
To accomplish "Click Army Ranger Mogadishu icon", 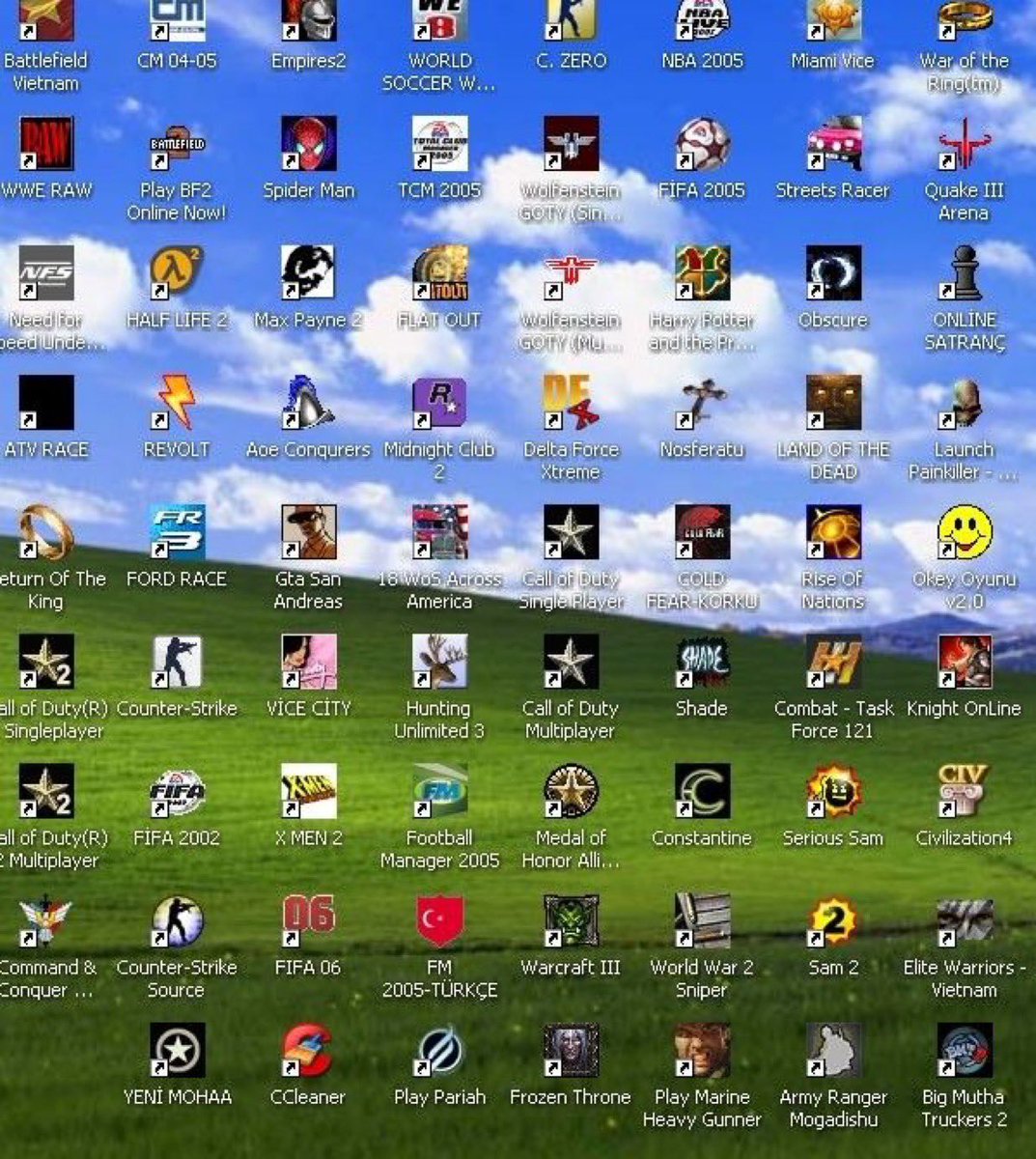I will click(833, 1050).
